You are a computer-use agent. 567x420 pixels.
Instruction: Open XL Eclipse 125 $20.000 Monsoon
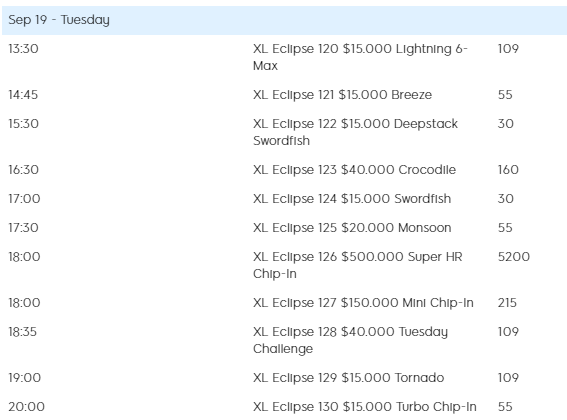(352, 228)
